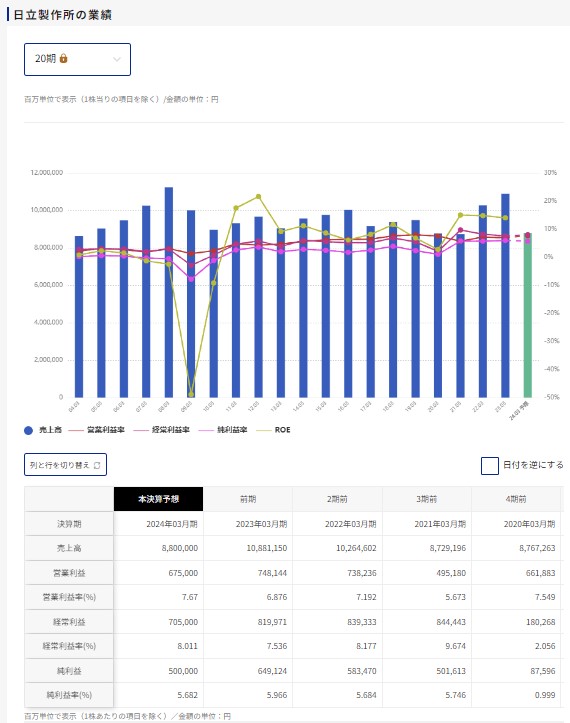Click the 08.03 sales bar, tallest in chart
The height and width of the screenshot is (723, 570).
(x=169, y=292)
